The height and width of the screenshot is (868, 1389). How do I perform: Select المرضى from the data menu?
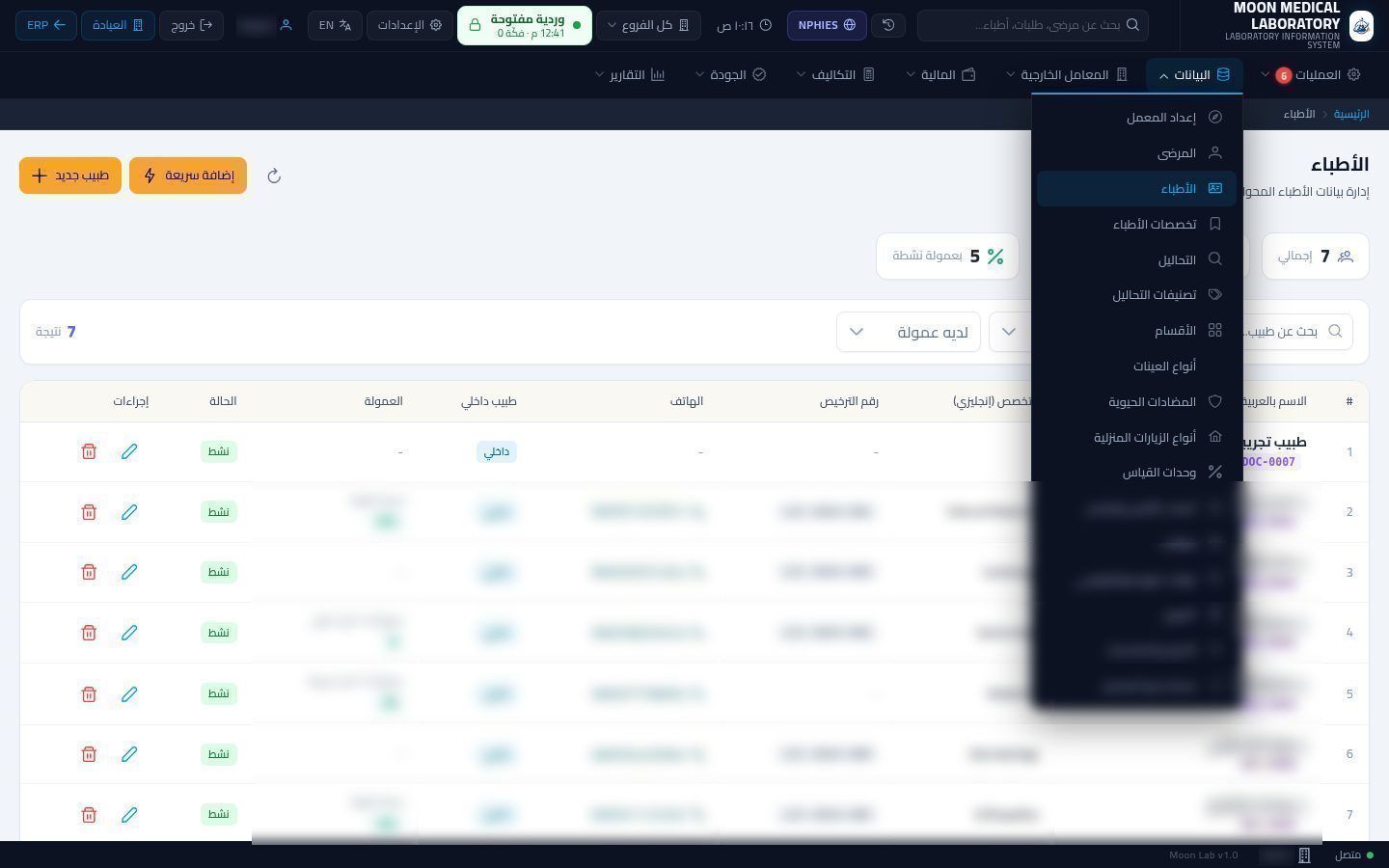1136,152
